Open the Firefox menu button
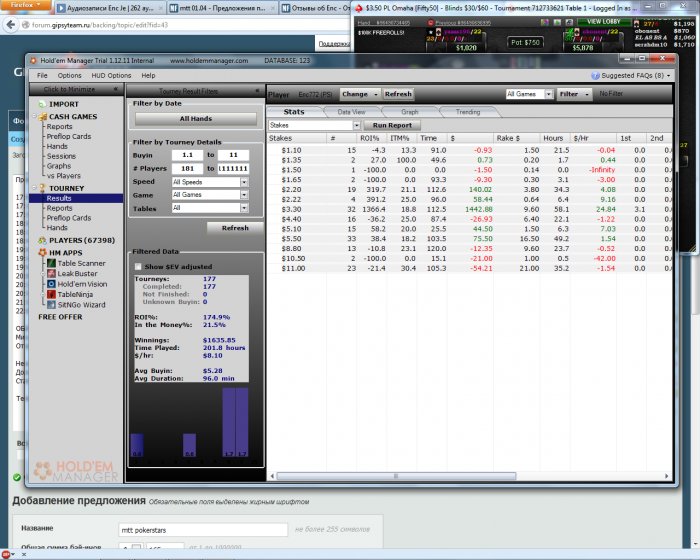 tap(25, 5)
